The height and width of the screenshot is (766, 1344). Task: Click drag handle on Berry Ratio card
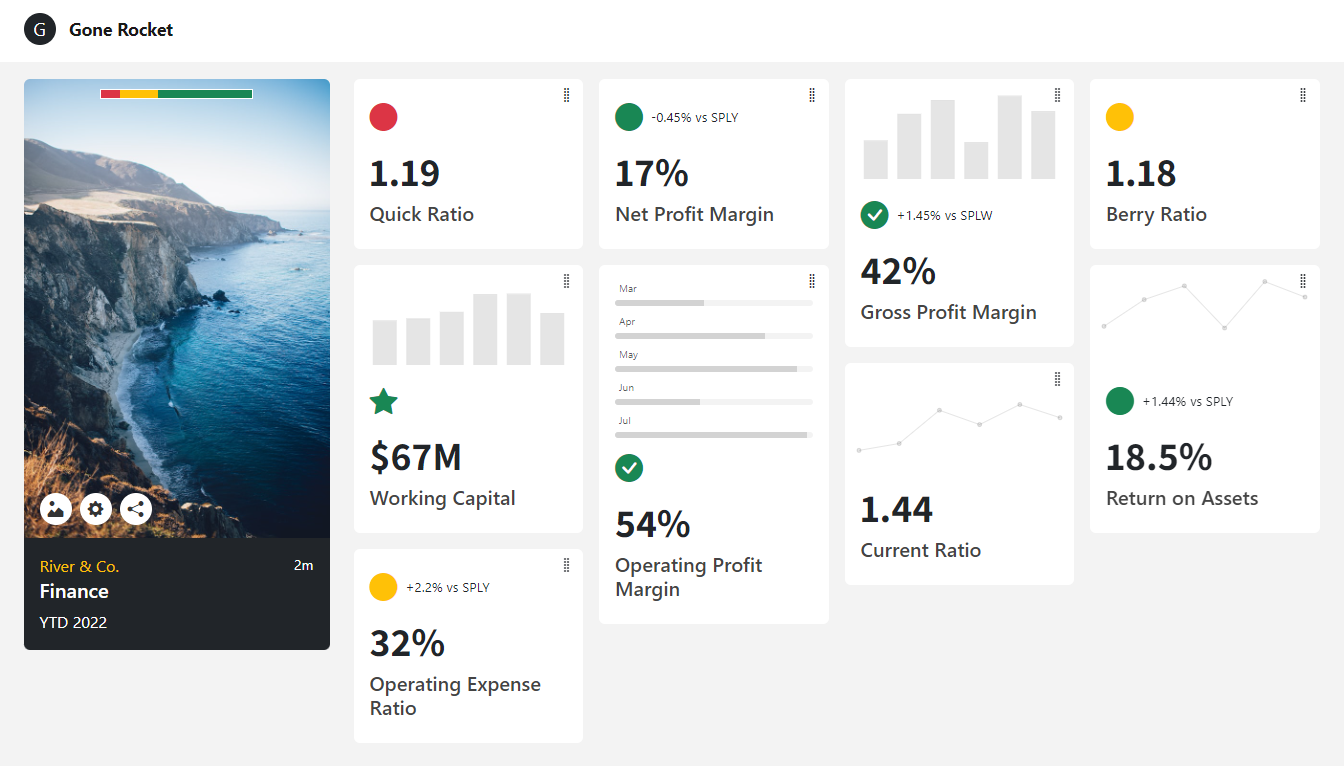[1302, 95]
